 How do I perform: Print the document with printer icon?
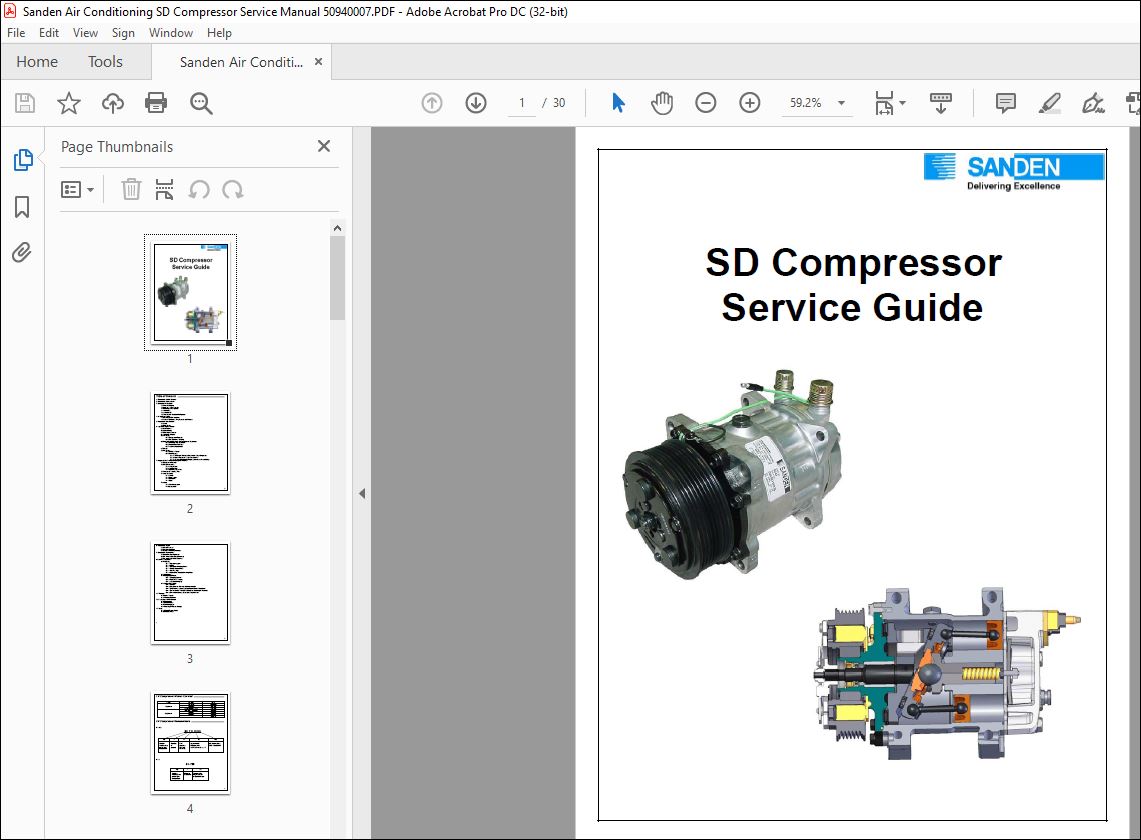(156, 103)
